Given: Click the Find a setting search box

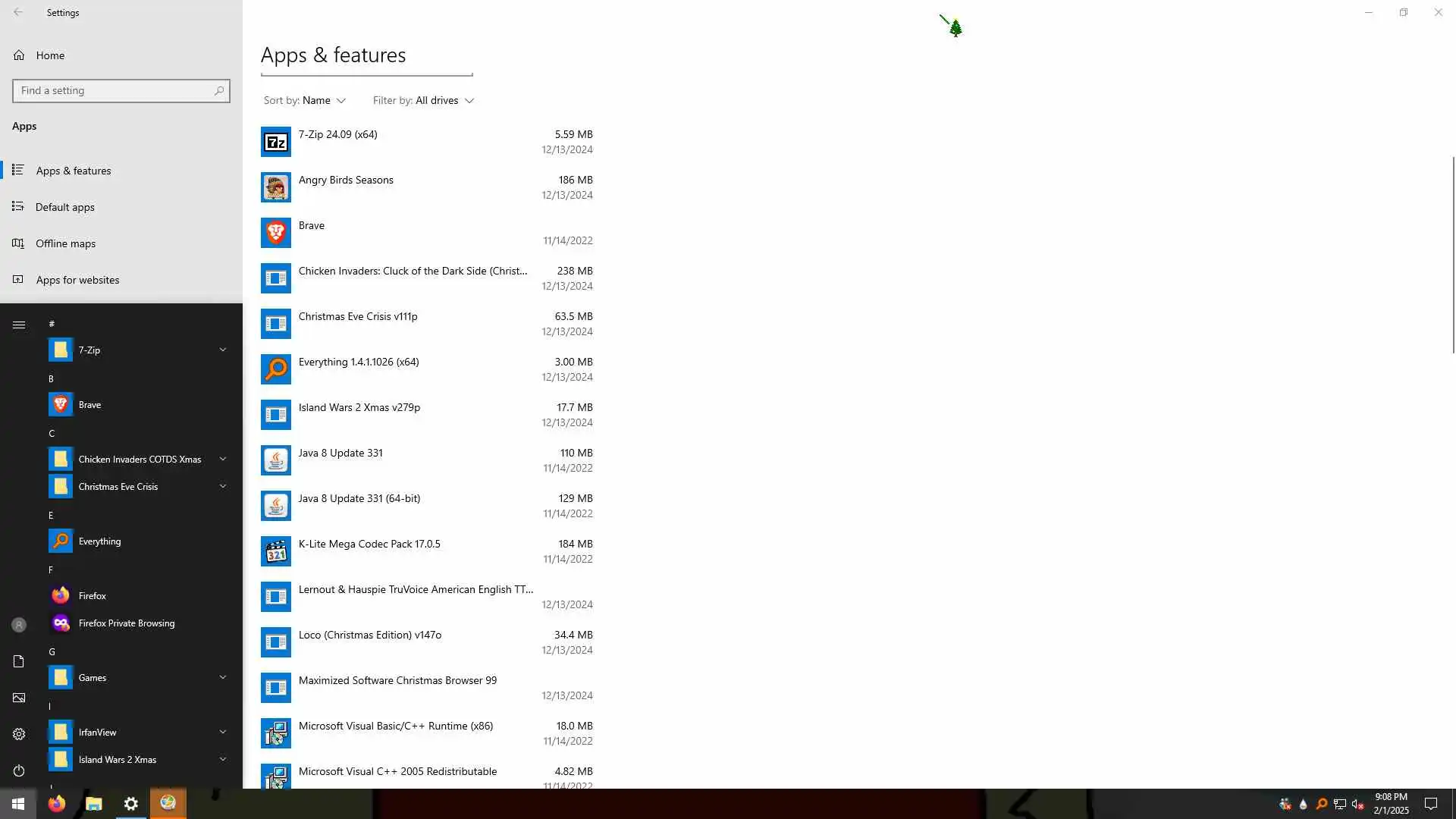Looking at the screenshot, I should 114,91.
